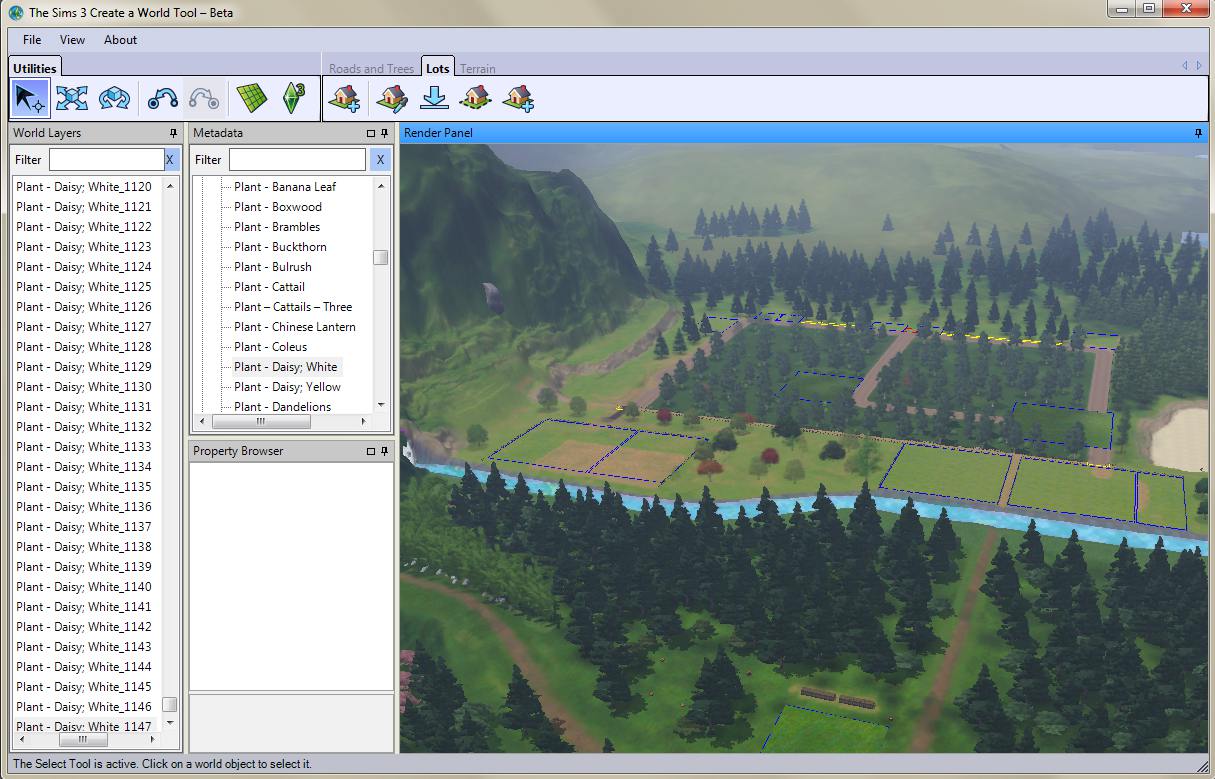
Task: Pin the World Layers panel
Action: coord(174,133)
